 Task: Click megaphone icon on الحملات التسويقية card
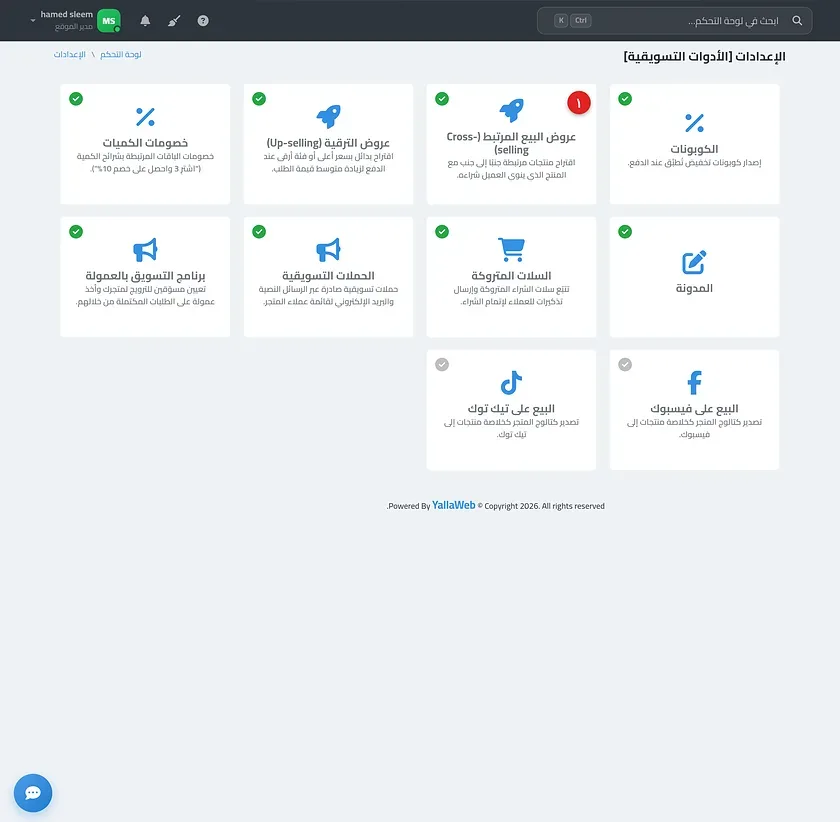pos(328,249)
